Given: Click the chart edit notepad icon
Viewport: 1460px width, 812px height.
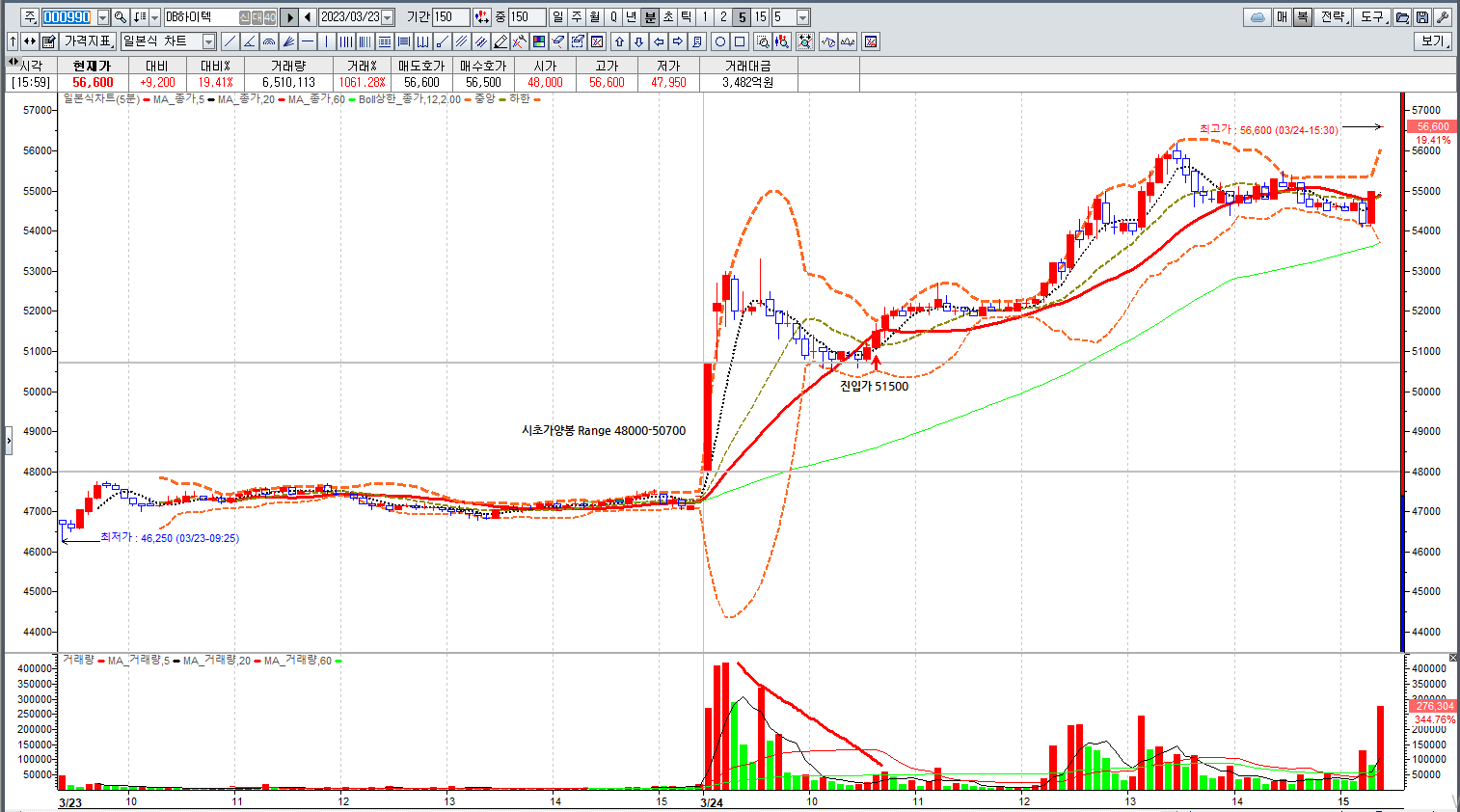Looking at the screenshot, I should pyautogui.click(x=48, y=41).
